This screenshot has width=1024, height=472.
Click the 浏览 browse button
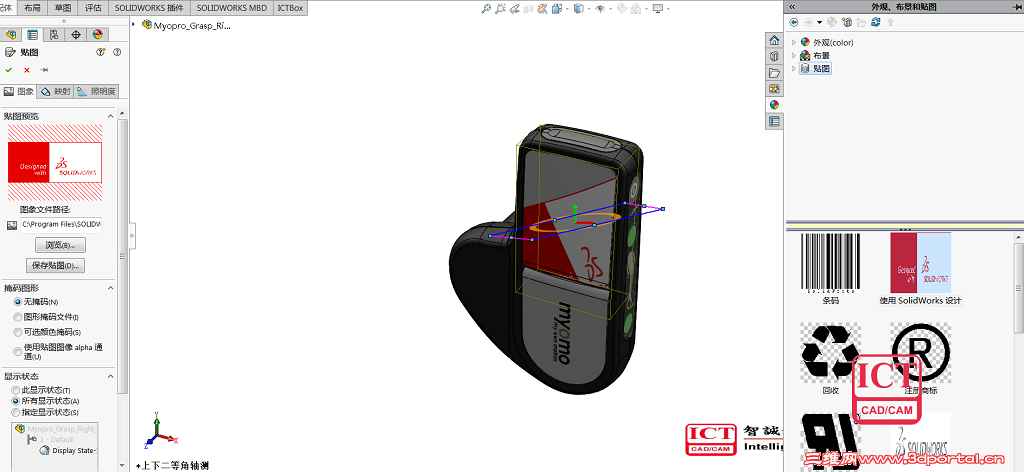click(x=60, y=245)
